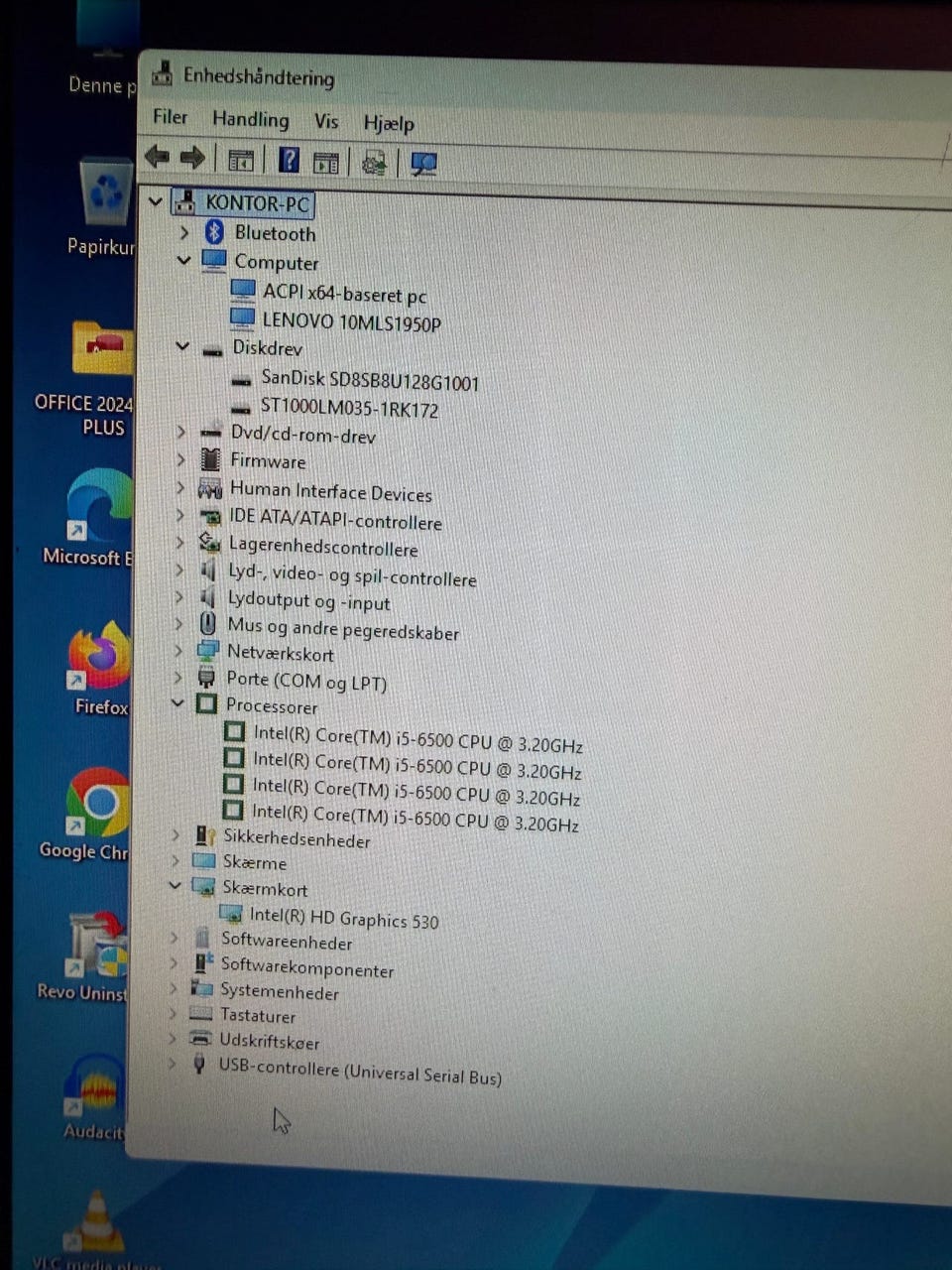Click the SanDisk drive icon

point(241,380)
